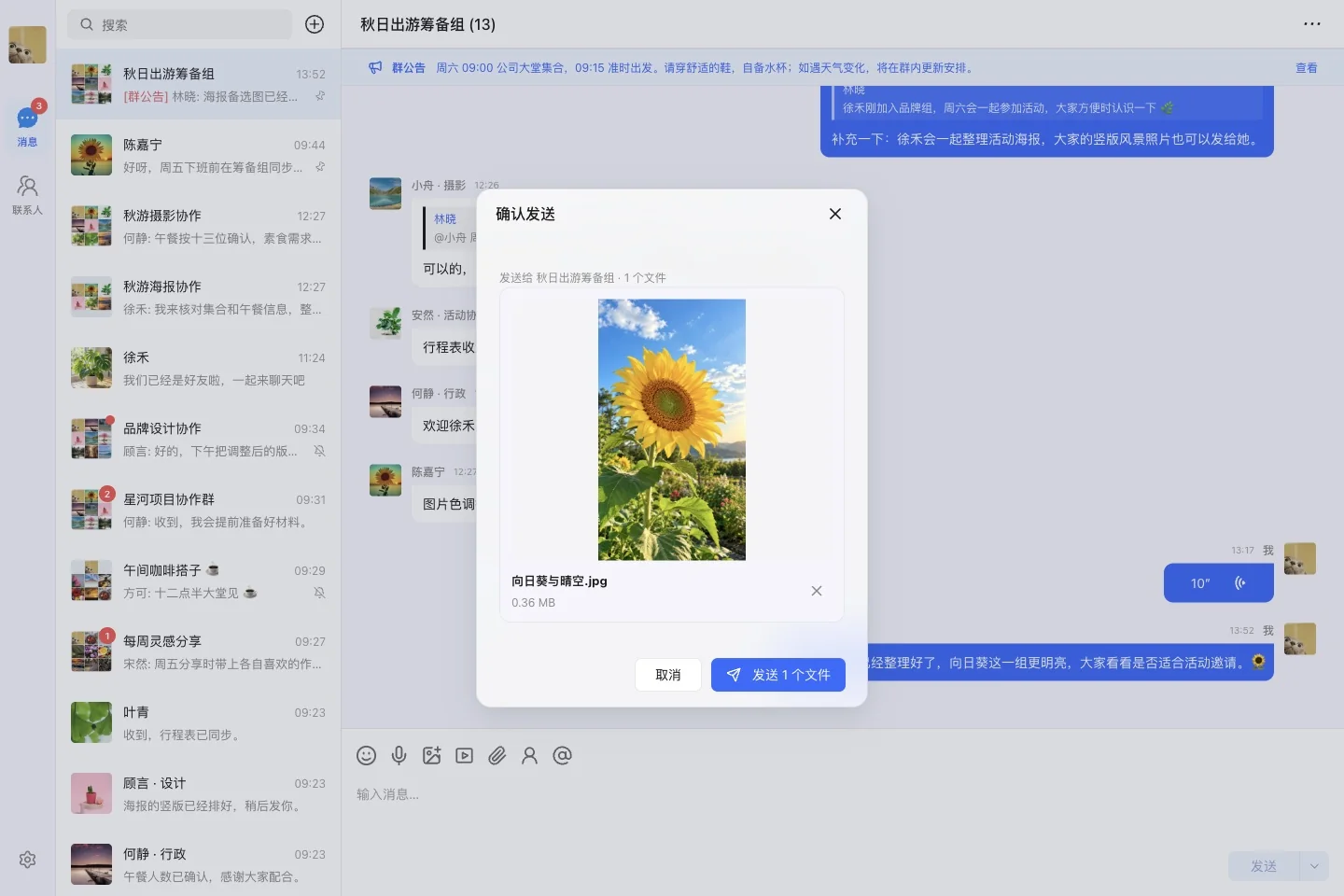Viewport: 1344px width, 896px height.
Task: Open the emoji picker icon
Action: [x=367, y=756]
